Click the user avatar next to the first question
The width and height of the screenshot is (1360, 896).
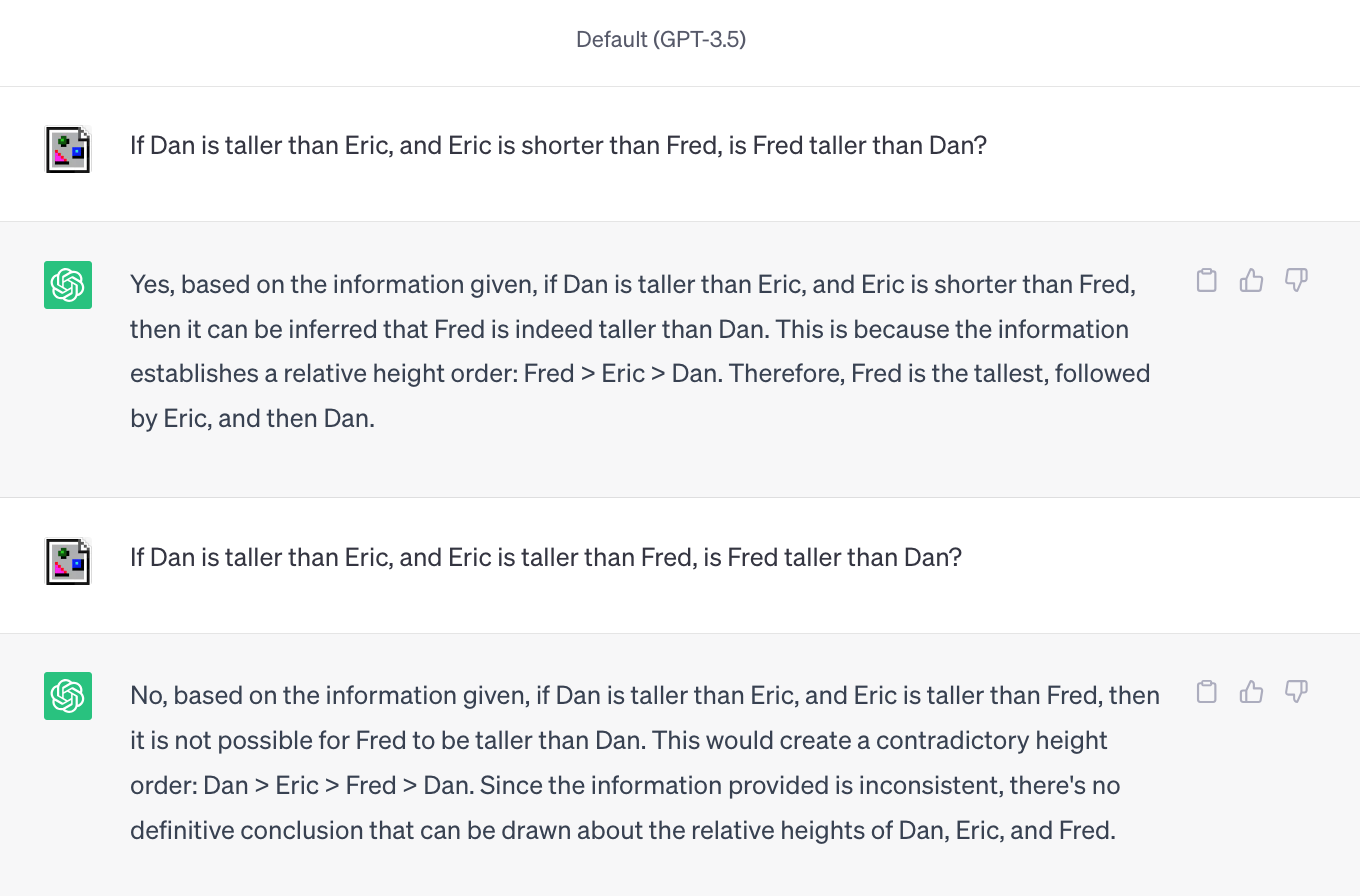(68, 150)
